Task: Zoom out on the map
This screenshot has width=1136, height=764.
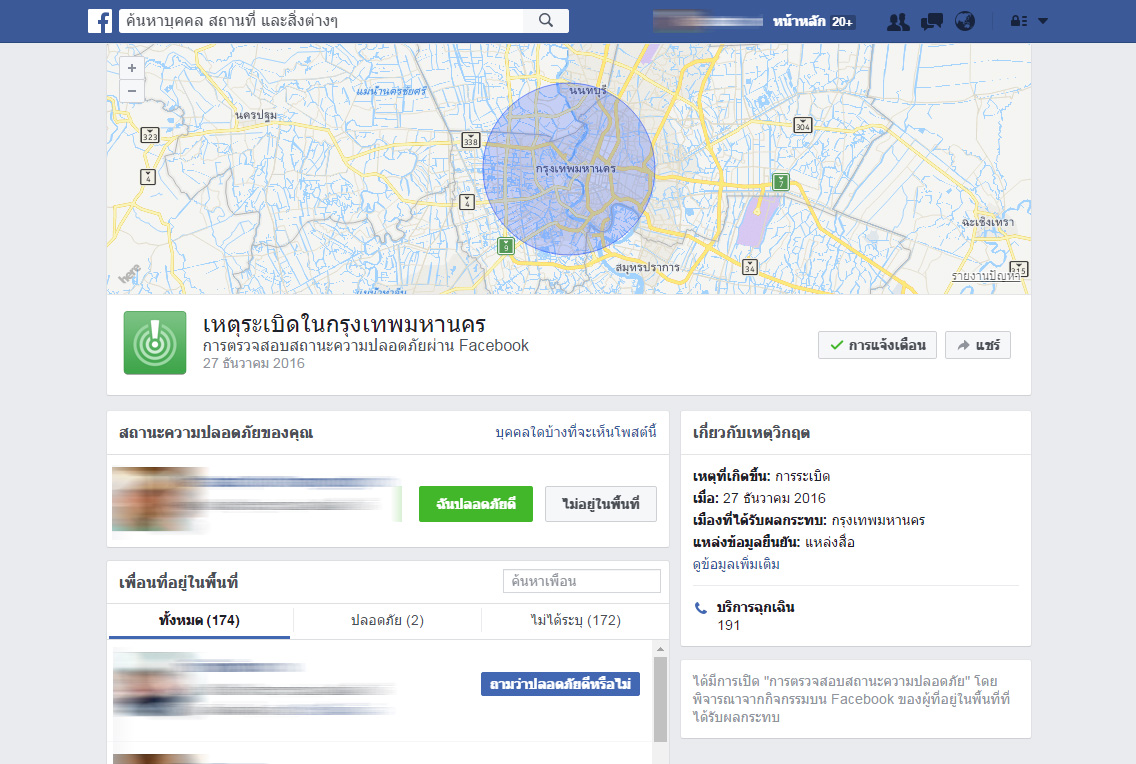Action: click(x=132, y=91)
